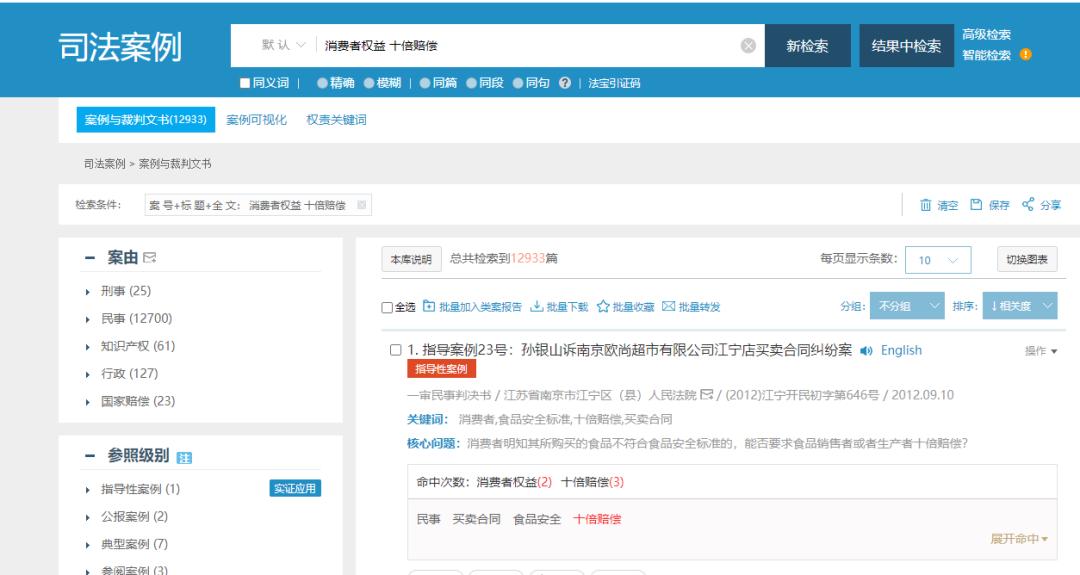Image resolution: width=1080 pixels, height=575 pixels.
Task: Click the 司法案例 breadcrumb link
Action: [x=105, y=164]
